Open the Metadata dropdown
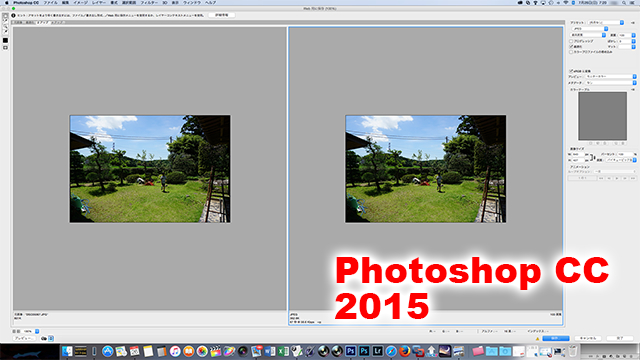 (x=611, y=83)
